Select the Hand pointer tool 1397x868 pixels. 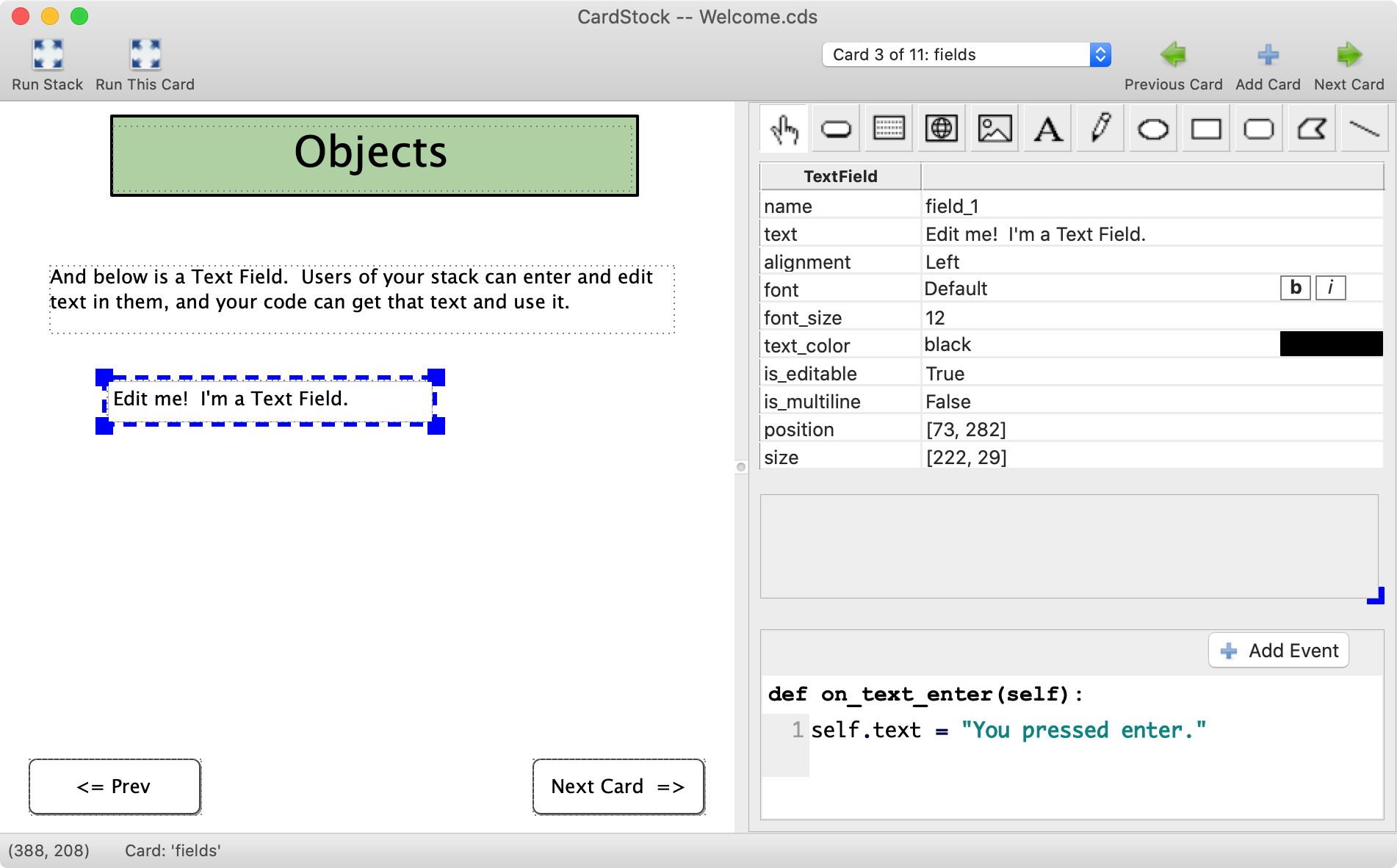coord(784,129)
